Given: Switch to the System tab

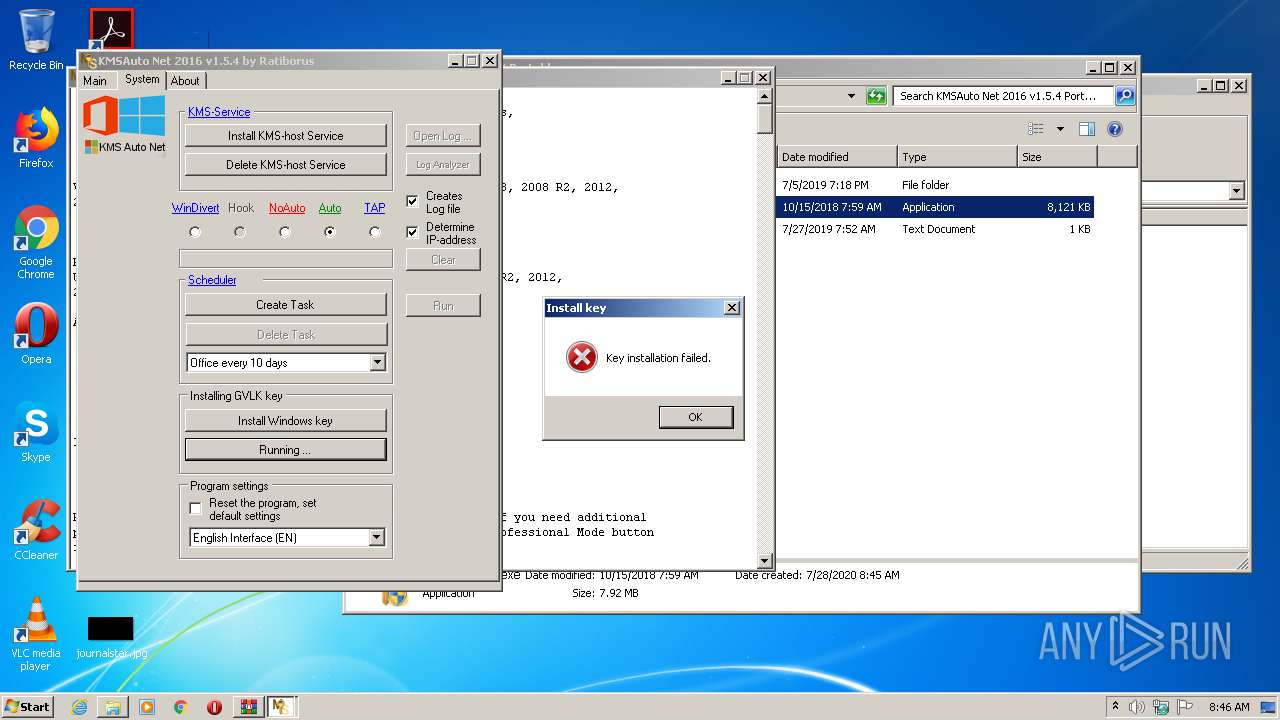Looking at the screenshot, I should [x=142, y=79].
